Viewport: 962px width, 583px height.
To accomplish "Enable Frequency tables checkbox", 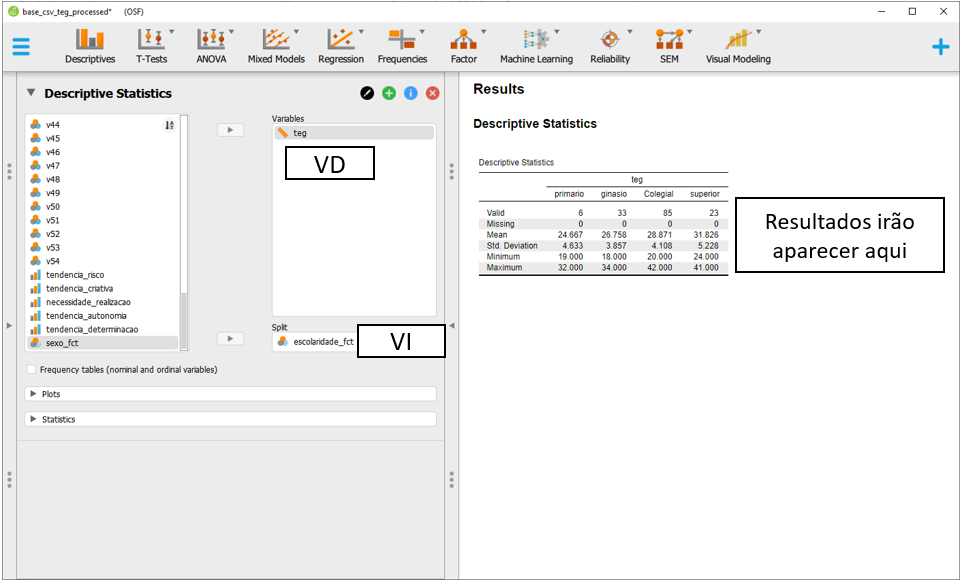I will click(x=32, y=370).
